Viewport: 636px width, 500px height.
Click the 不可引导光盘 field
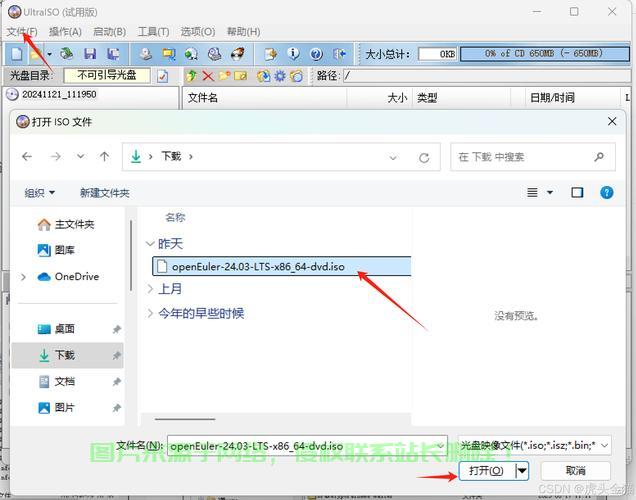coord(107,75)
